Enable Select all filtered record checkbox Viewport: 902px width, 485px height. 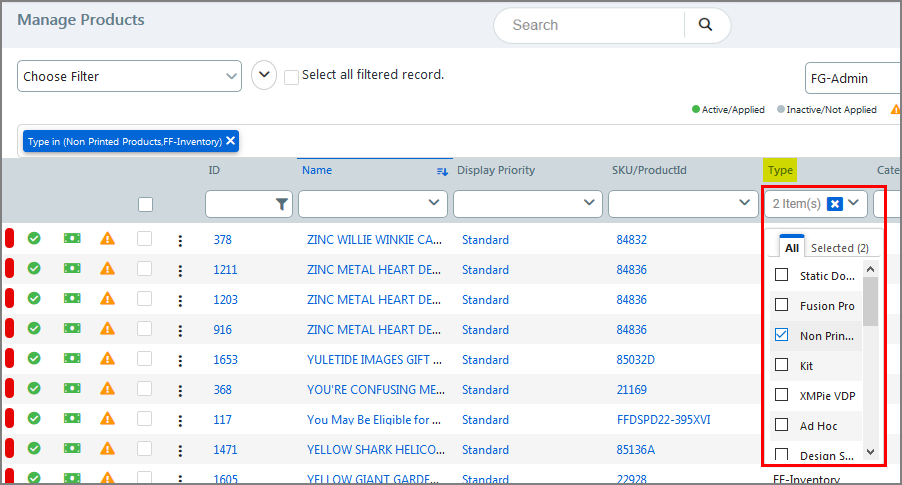click(291, 76)
